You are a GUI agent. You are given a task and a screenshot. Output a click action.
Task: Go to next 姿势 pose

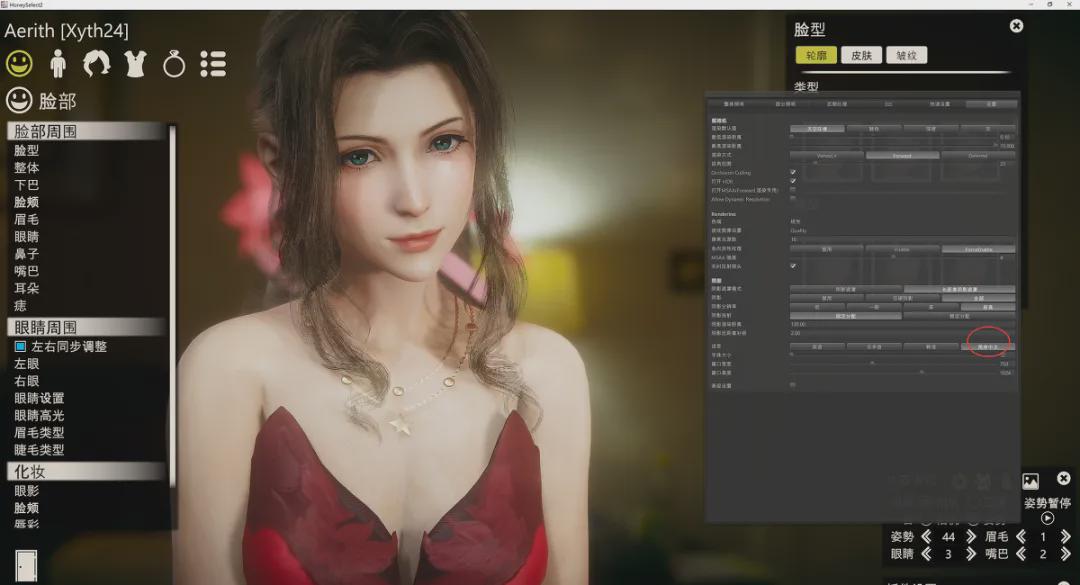(x=971, y=536)
